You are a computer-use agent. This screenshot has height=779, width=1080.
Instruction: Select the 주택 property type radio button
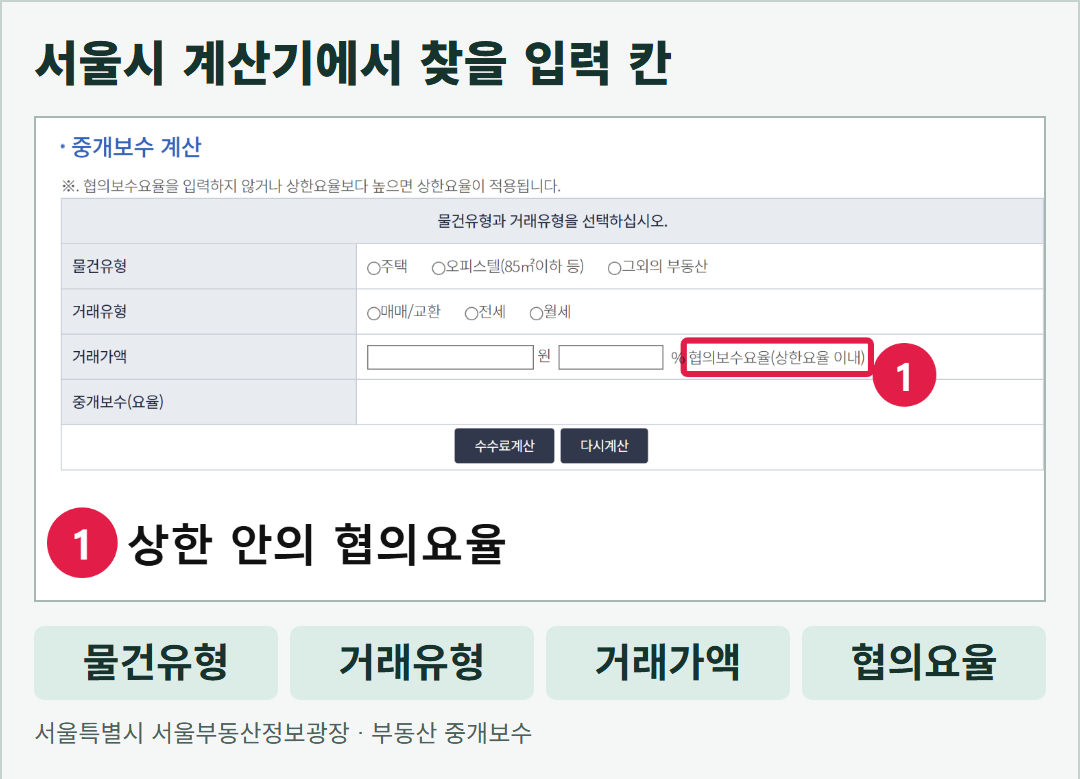coord(374,268)
